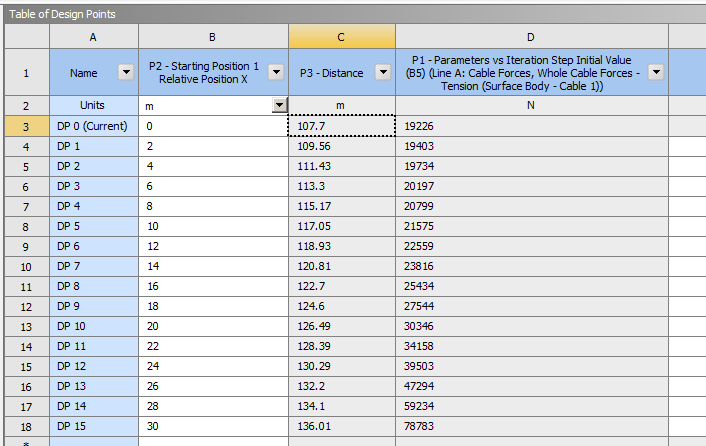Click the DP 6 name cell
Image resolution: width=706 pixels, height=446 pixels.
tap(94, 246)
